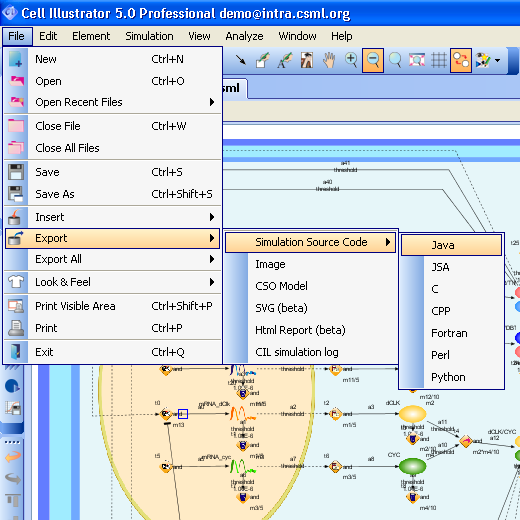
Task: Open the Window menu
Action: coord(297,36)
